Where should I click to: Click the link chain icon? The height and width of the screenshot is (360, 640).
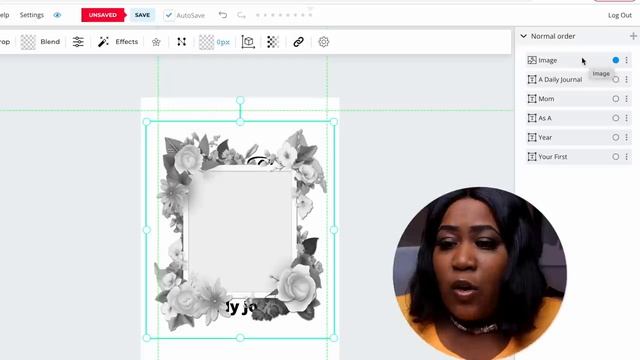(x=298, y=42)
